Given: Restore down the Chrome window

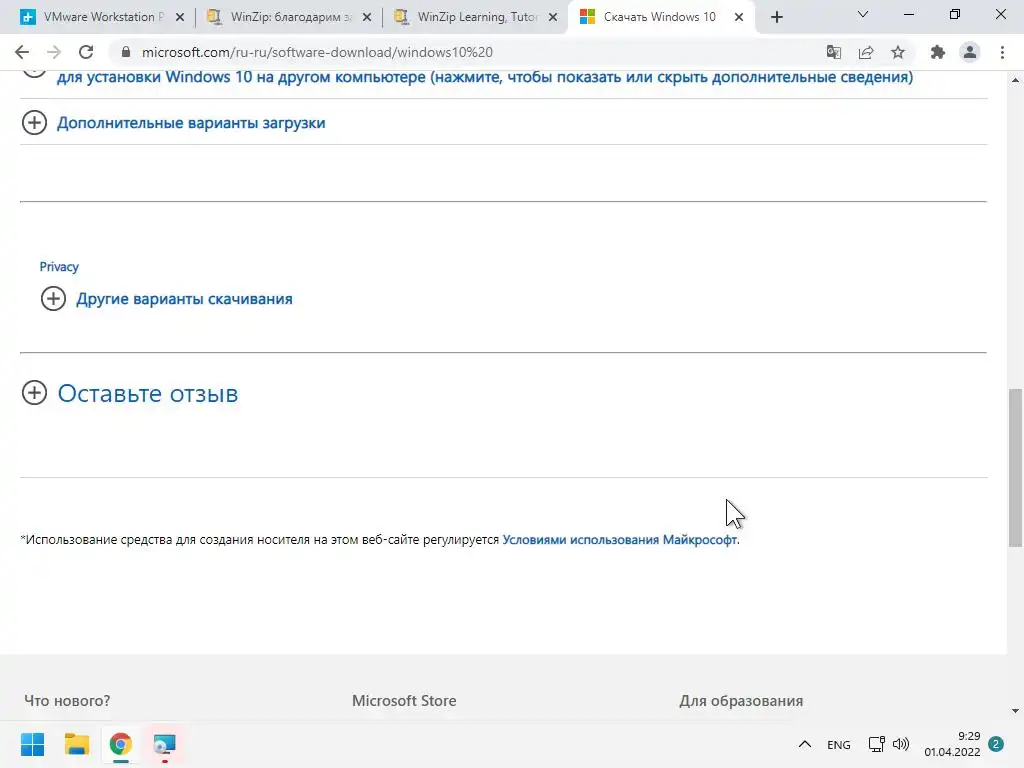Looking at the screenshot, I should (x=955, y=14).
